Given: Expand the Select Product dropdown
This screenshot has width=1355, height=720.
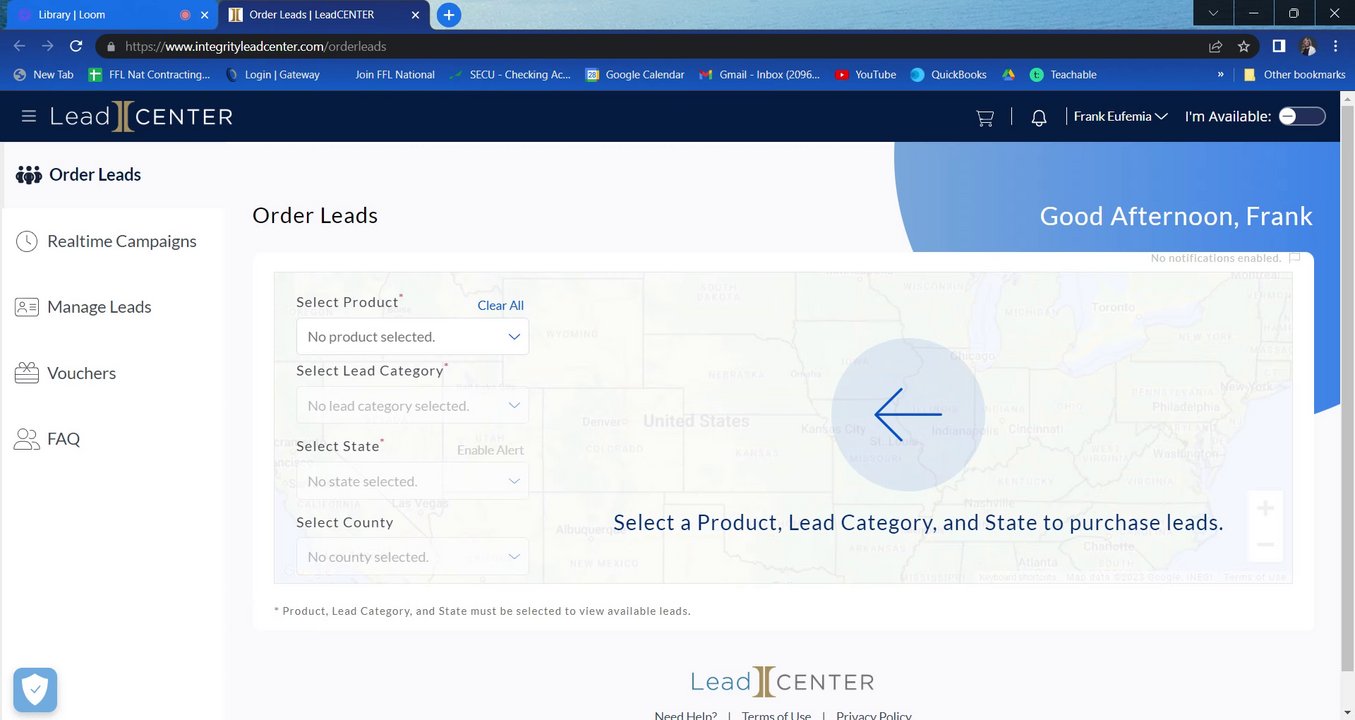Looking at the screenshot, I should [x=412, y=337].
